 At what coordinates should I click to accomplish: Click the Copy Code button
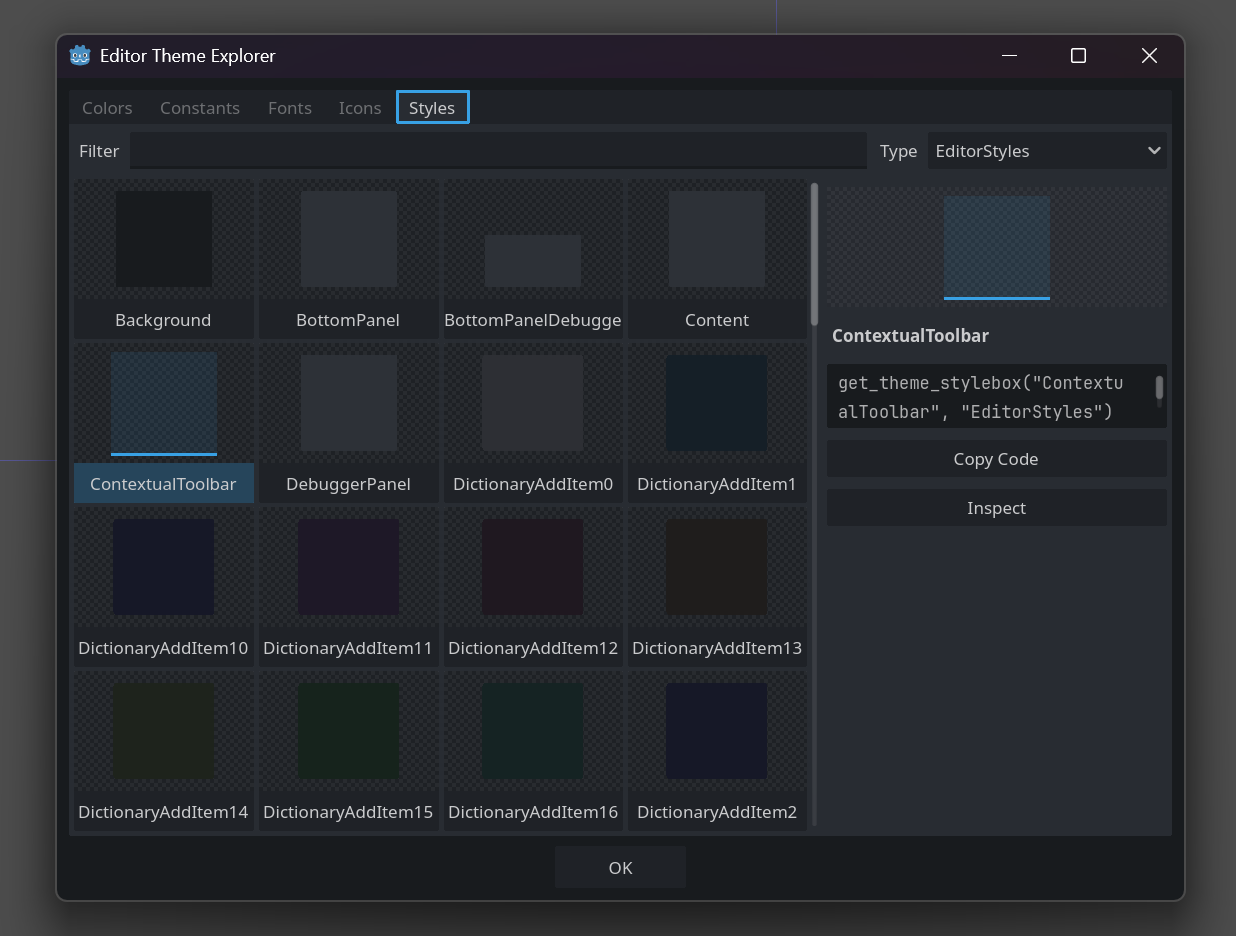pyautogui.click(x=996, y=459)
